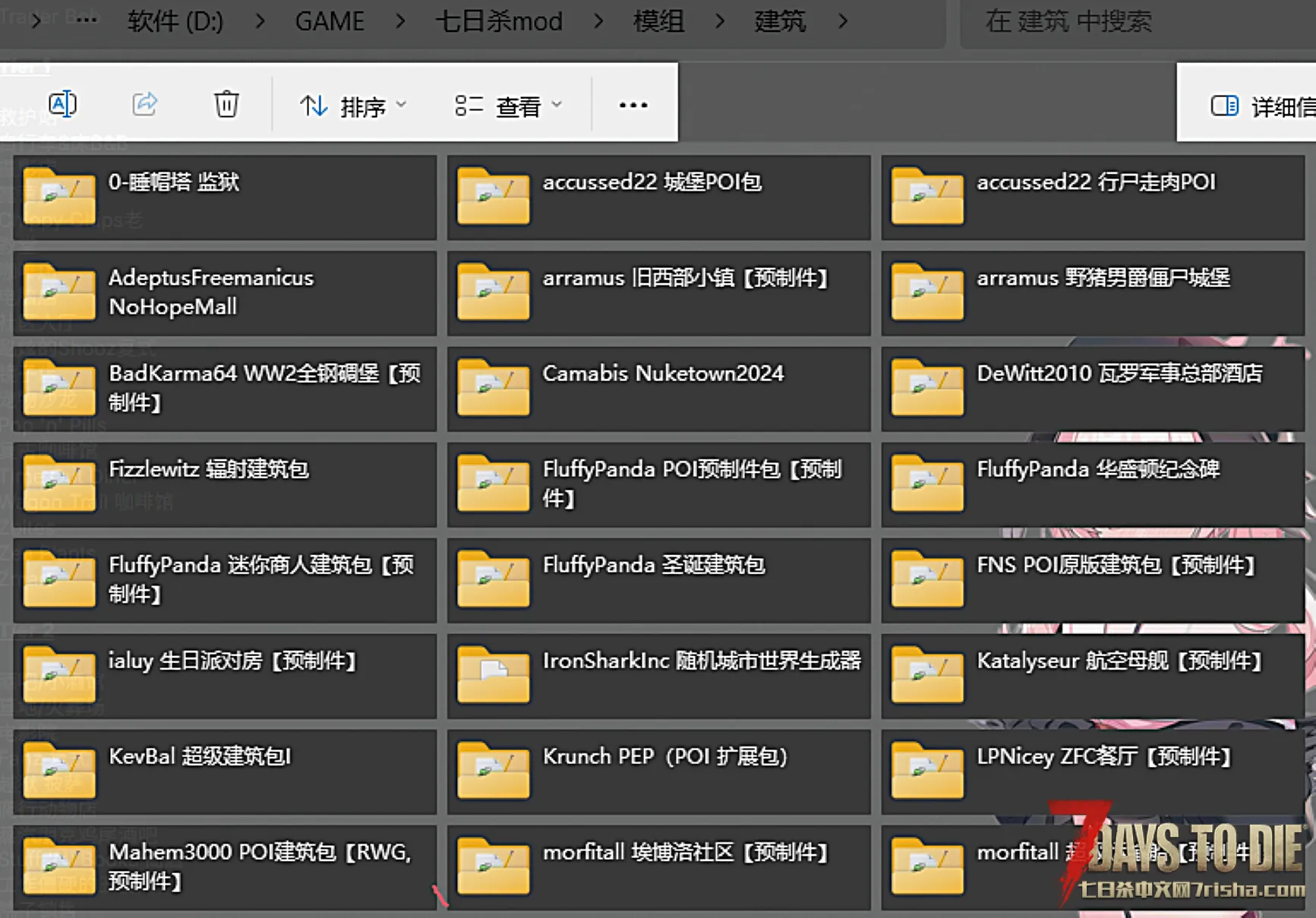Expand the chevron after 七日杀mod breadcrumb
The image size is (1316, 918).
click(598, 21)
